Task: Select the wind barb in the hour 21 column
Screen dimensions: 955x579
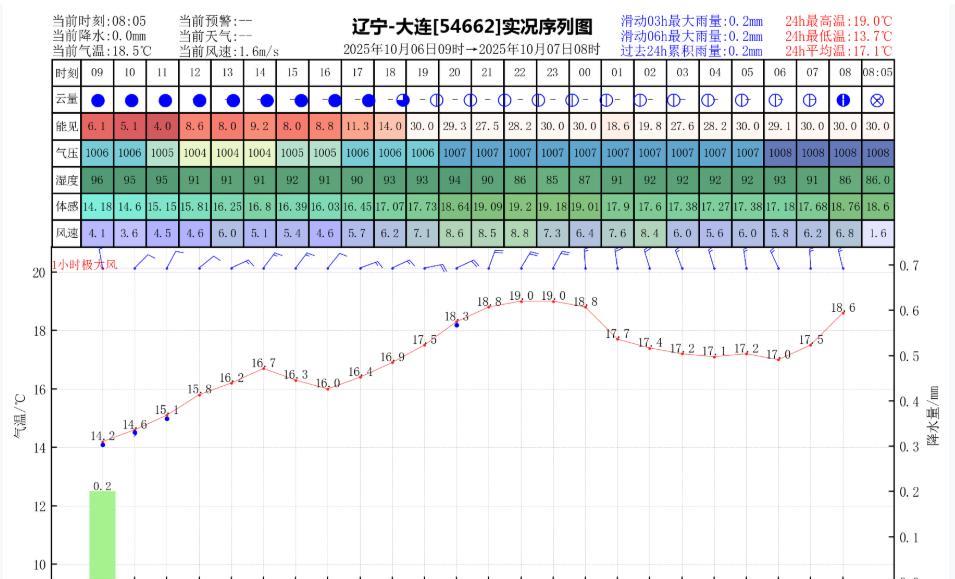Action: pyautogui.click(x=495, y=259)
